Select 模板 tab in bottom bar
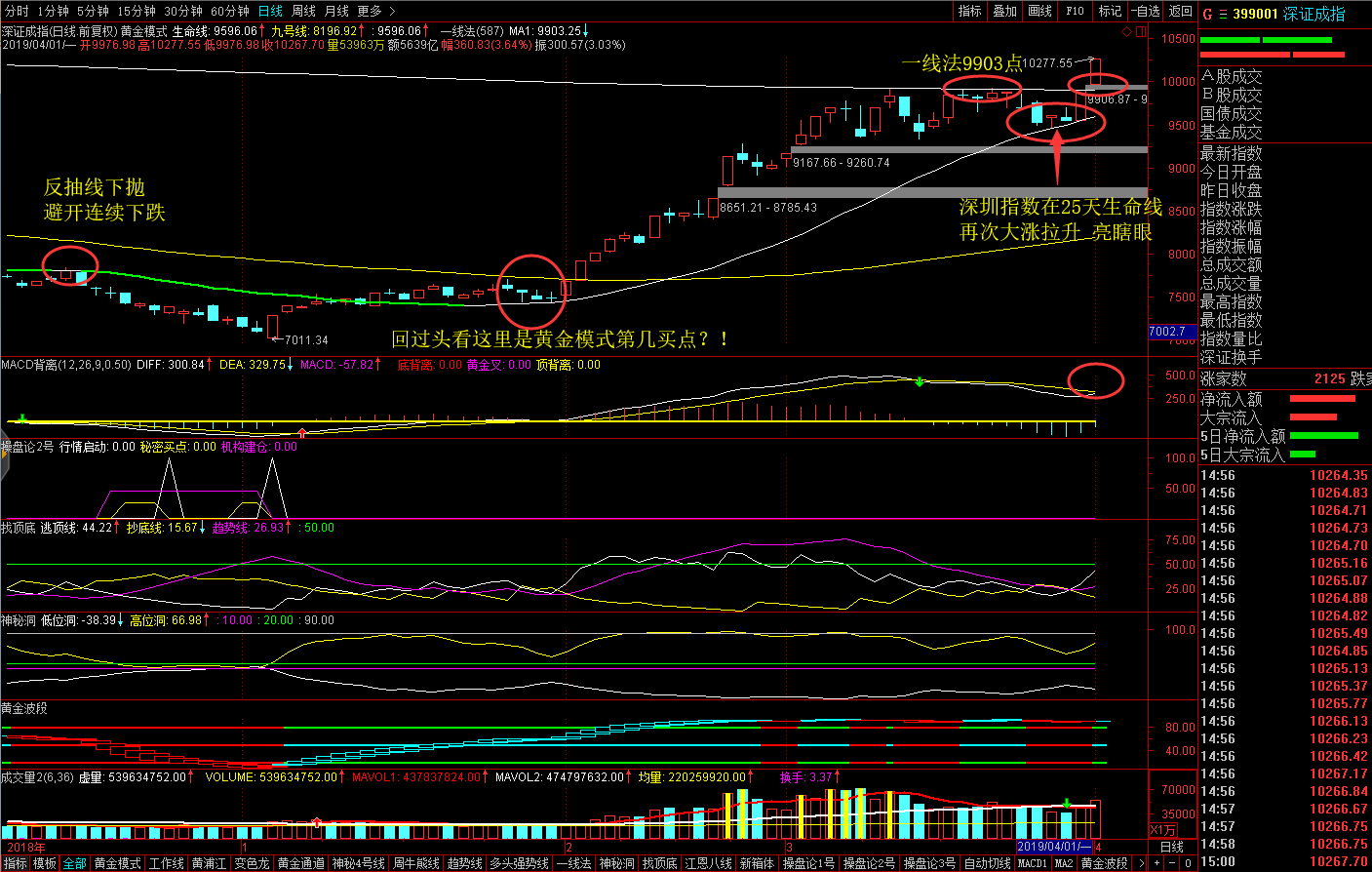 45,863
